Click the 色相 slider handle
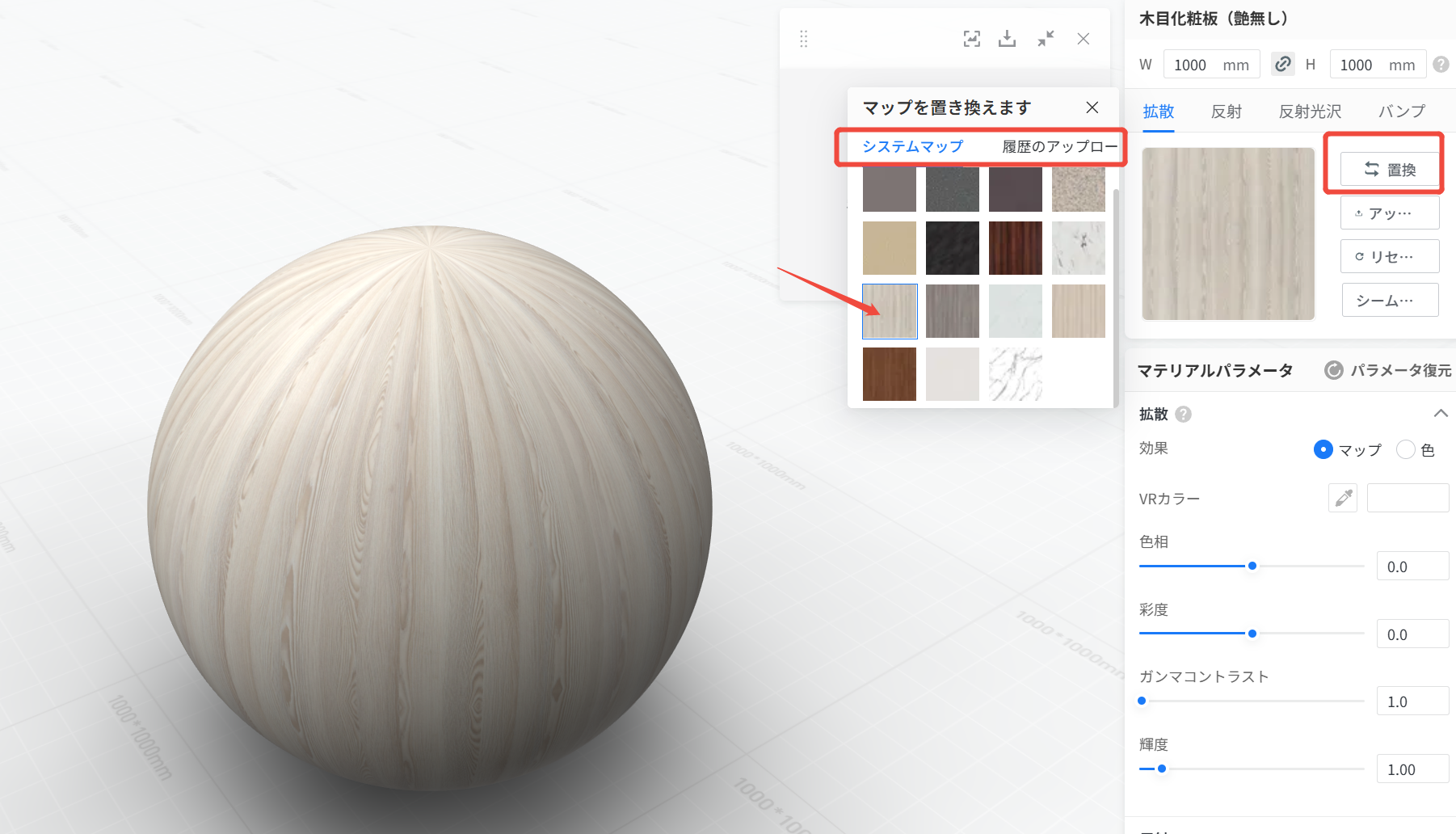Screen dimensions: 1456x834 (x=1252, y=566)
